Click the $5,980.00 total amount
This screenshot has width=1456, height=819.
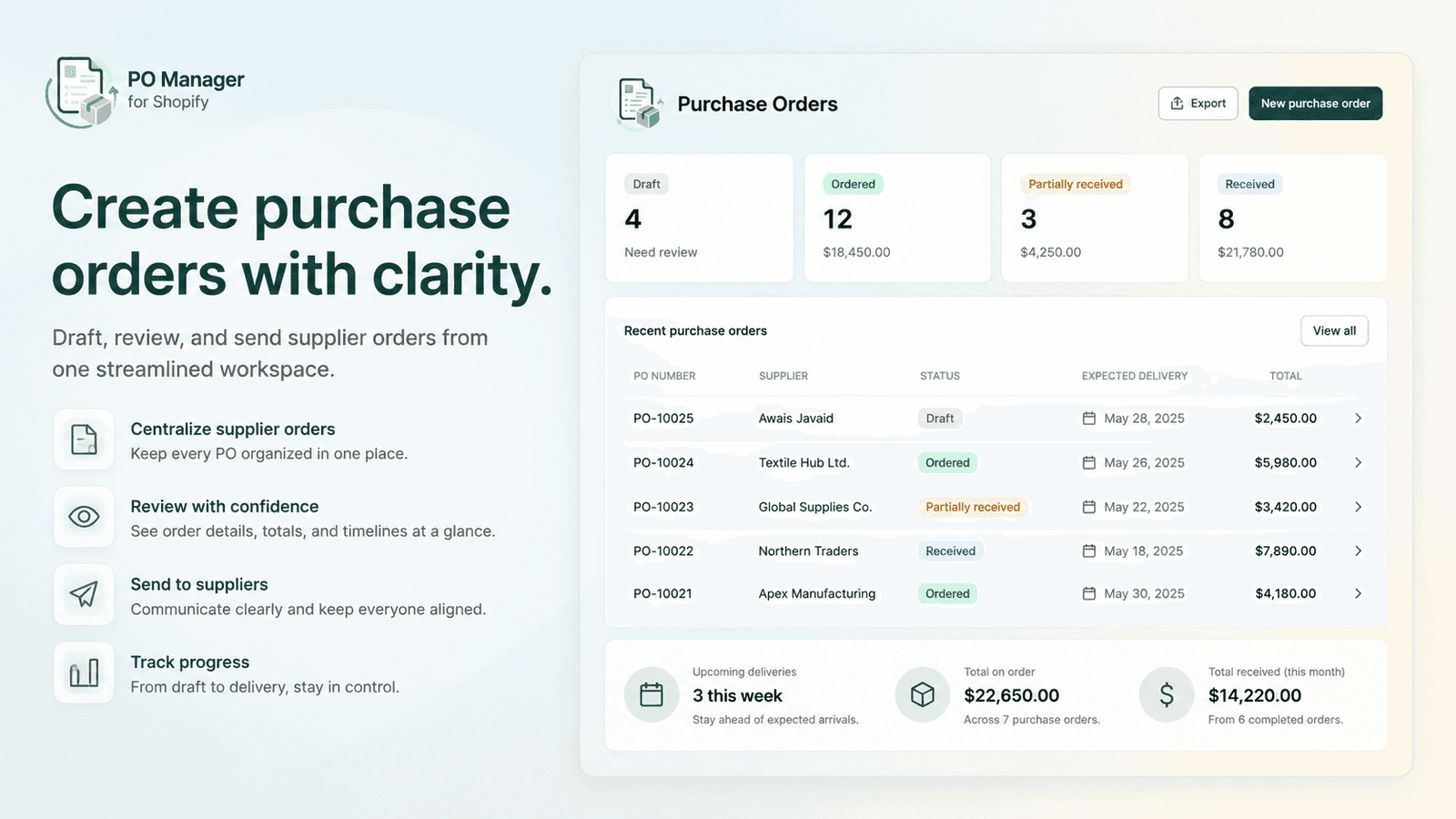(x=1285, y=462)
